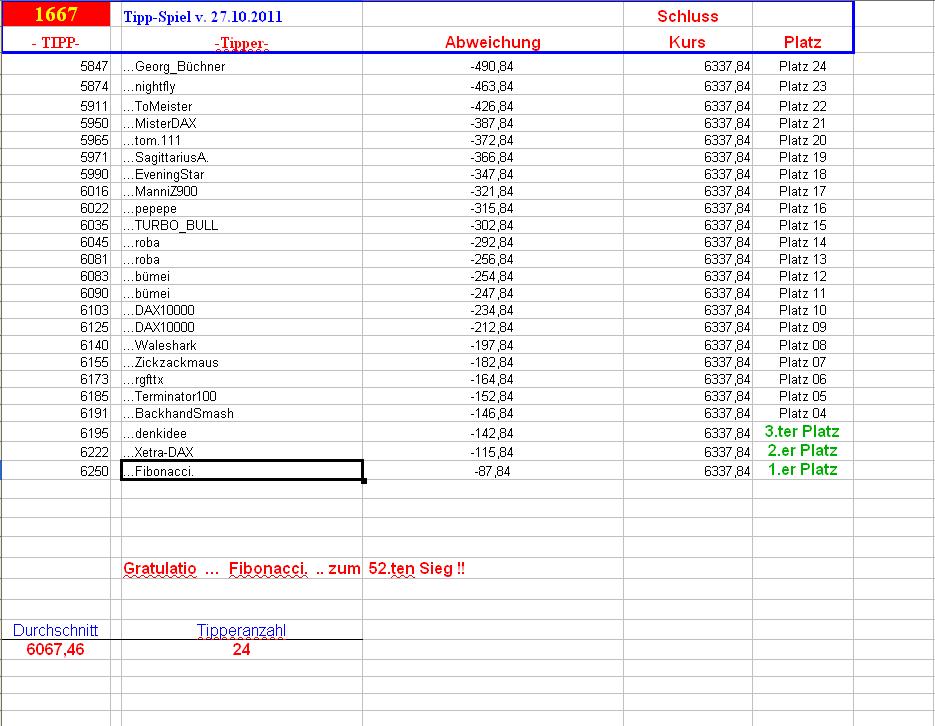Select the '...Waleshark' cell
Viewport: 935px width, 726px height.
[x=242, y=345]
